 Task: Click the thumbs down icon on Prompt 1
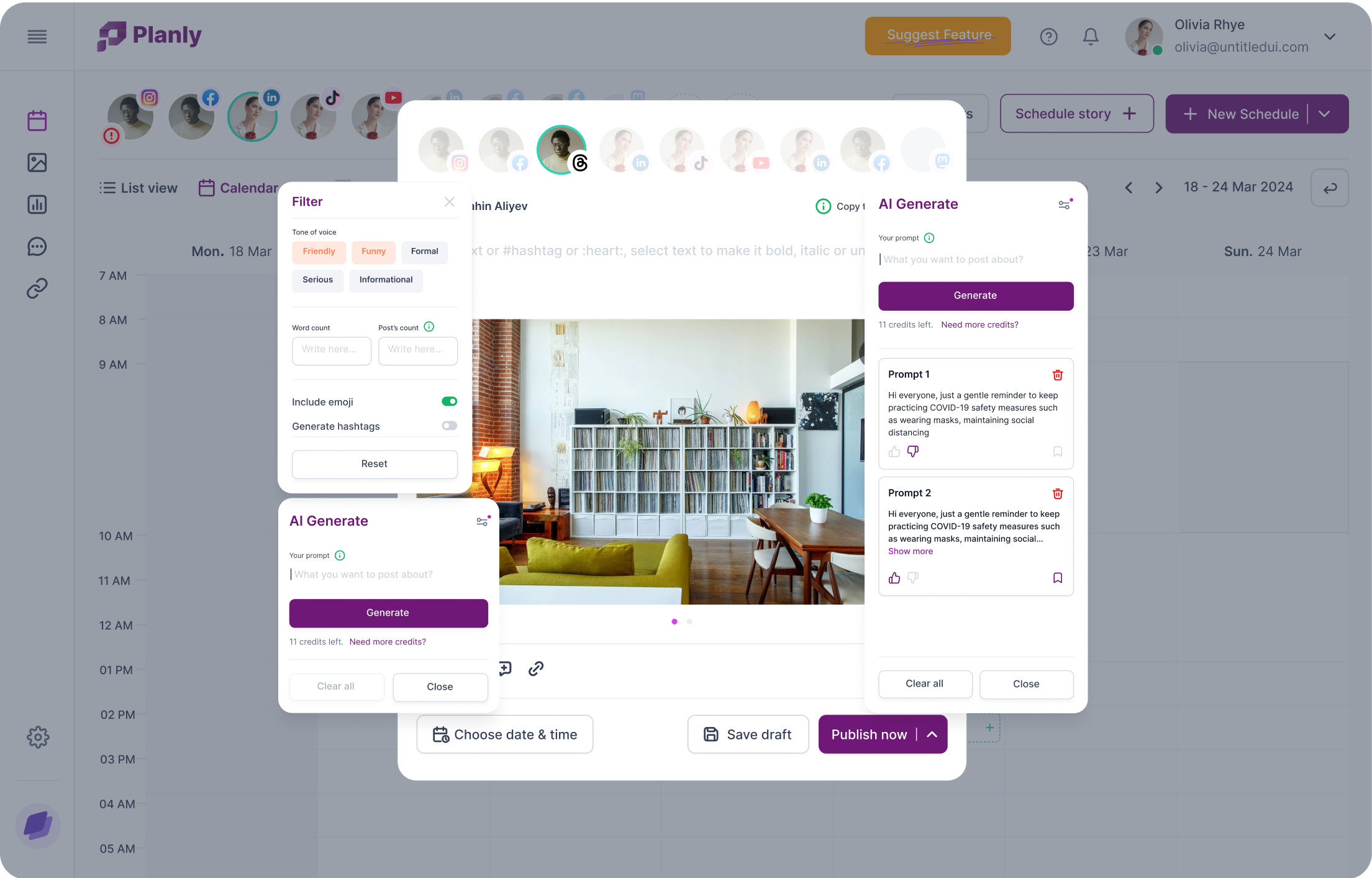[x=913, y=452]
